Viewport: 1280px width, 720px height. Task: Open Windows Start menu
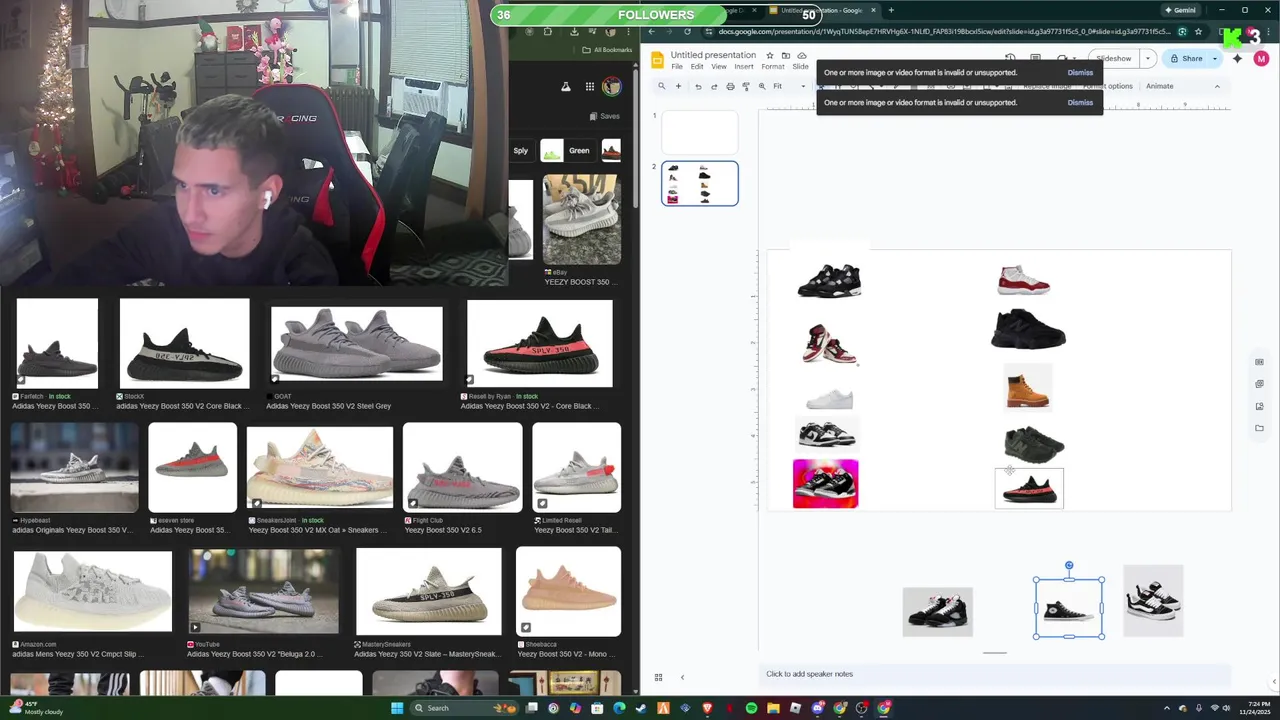coord(397,708)
